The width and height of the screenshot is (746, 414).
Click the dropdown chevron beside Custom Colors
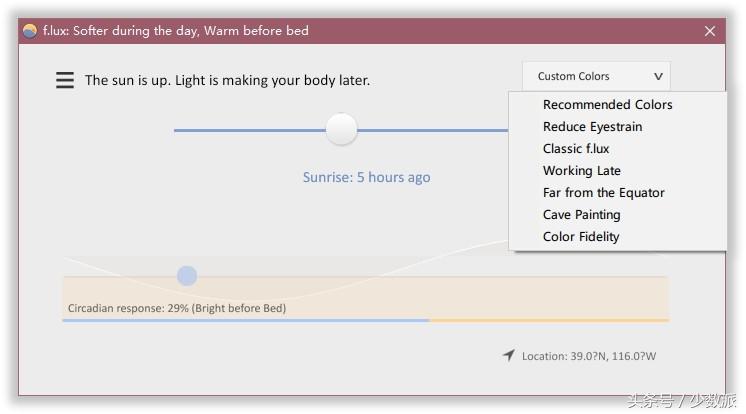click(x=658, y=76)
